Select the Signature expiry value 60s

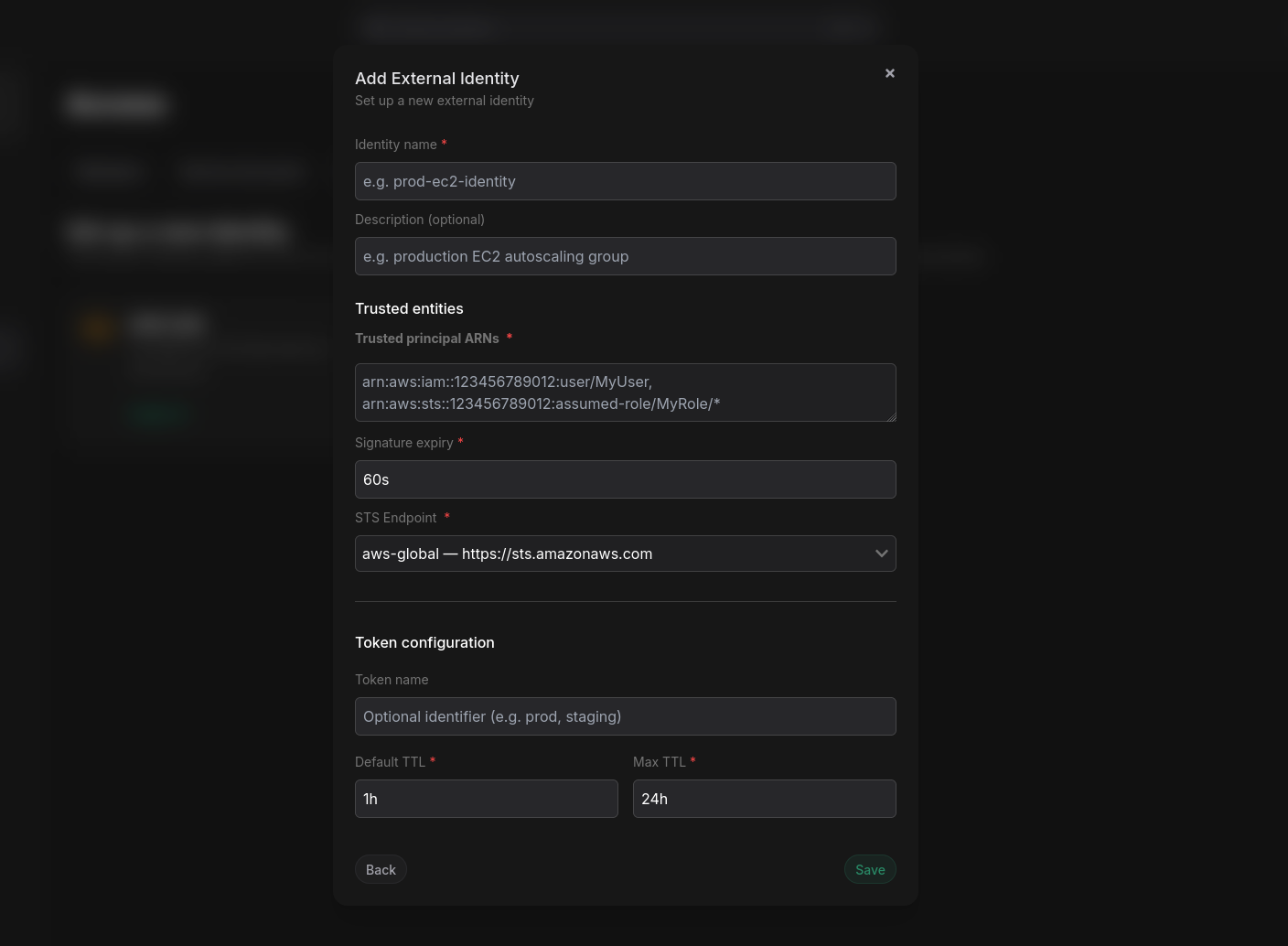pyautogui.click(x=626, y=479)
